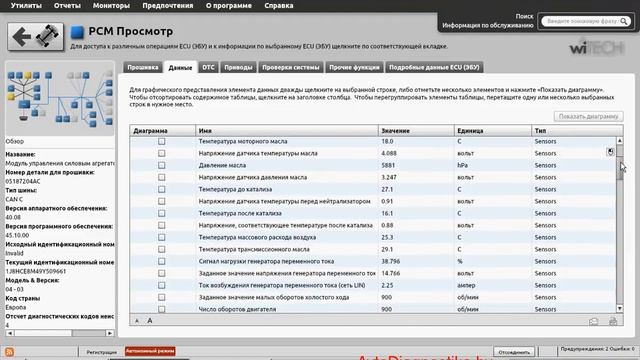Check the box for Давление масла
The width and height of the screenshot is (640, 360).
pos(162,165)
